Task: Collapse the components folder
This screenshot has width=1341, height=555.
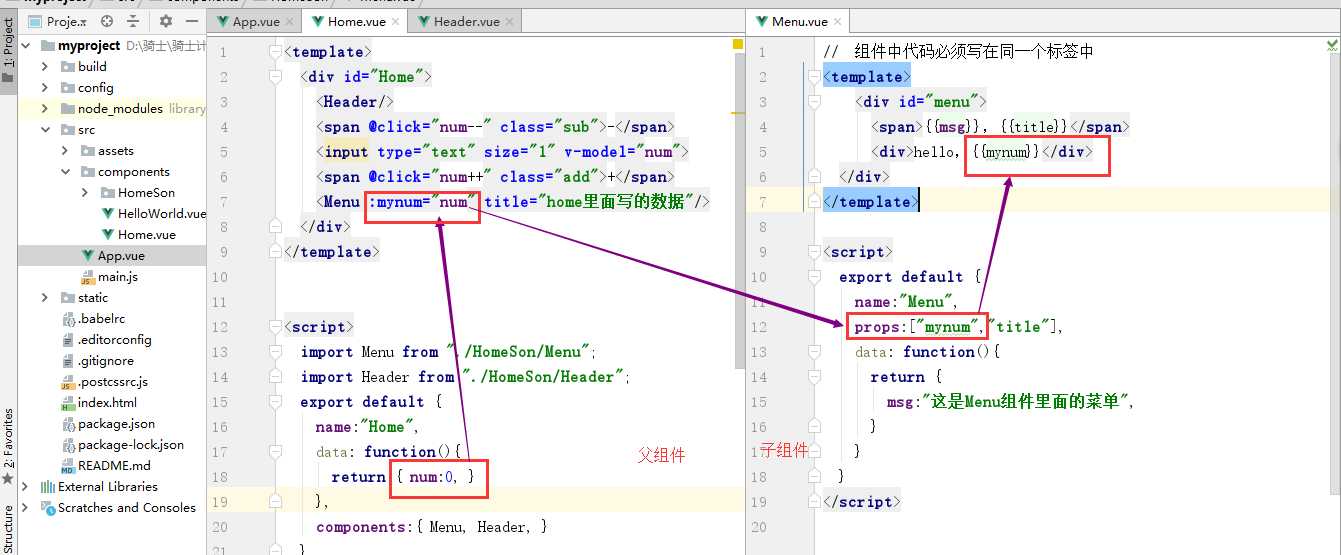Action: [x=65, y=172]
